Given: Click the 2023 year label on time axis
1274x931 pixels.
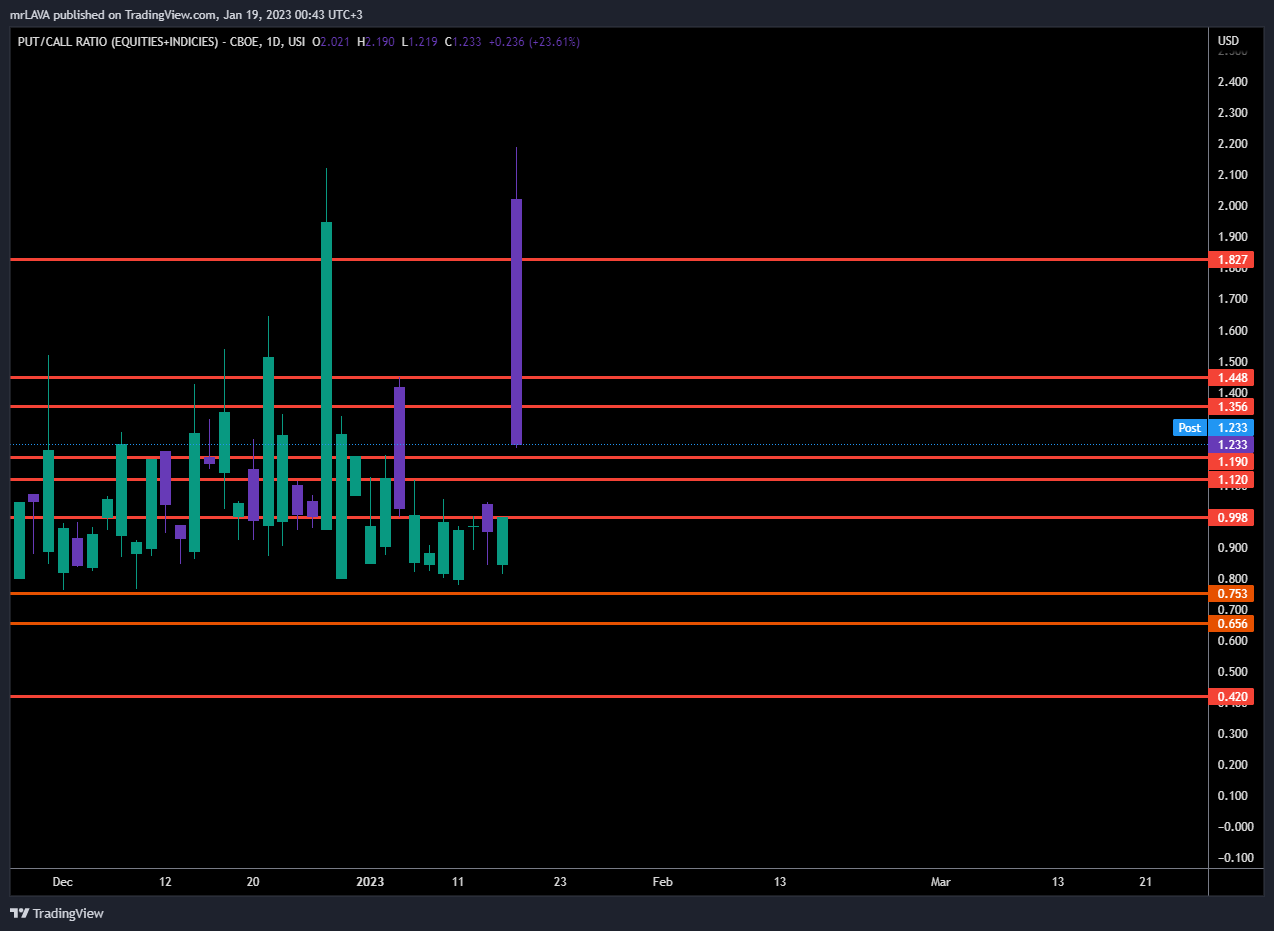Looking at the screenshot, I should tap(370, 882).
